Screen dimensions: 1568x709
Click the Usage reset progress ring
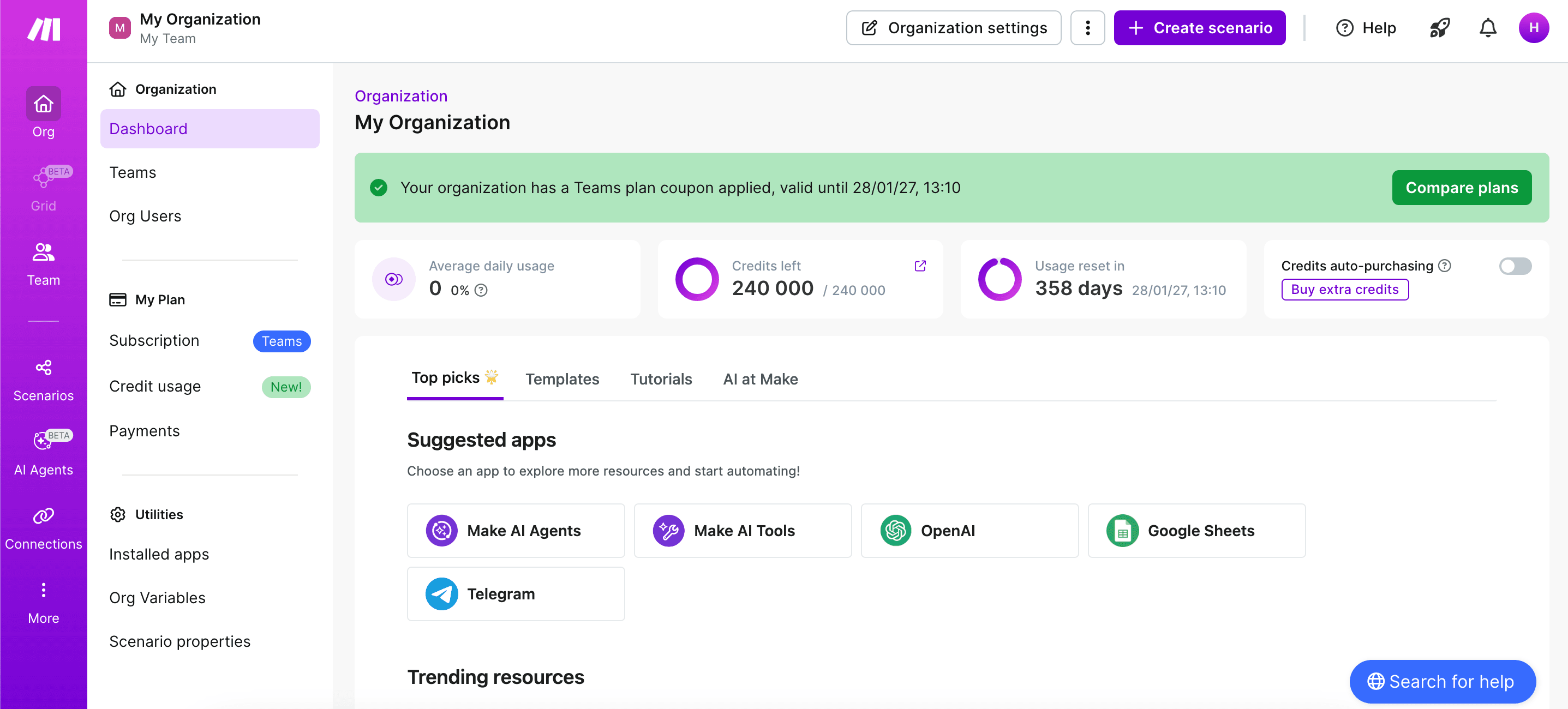1000,279
